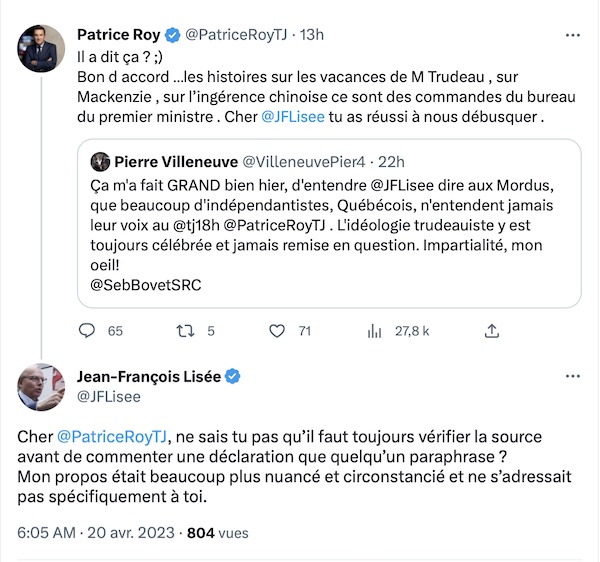Open Jean-François Lisée's profile picture
This screenshot has height=562, width=600.
pos(38,387)
